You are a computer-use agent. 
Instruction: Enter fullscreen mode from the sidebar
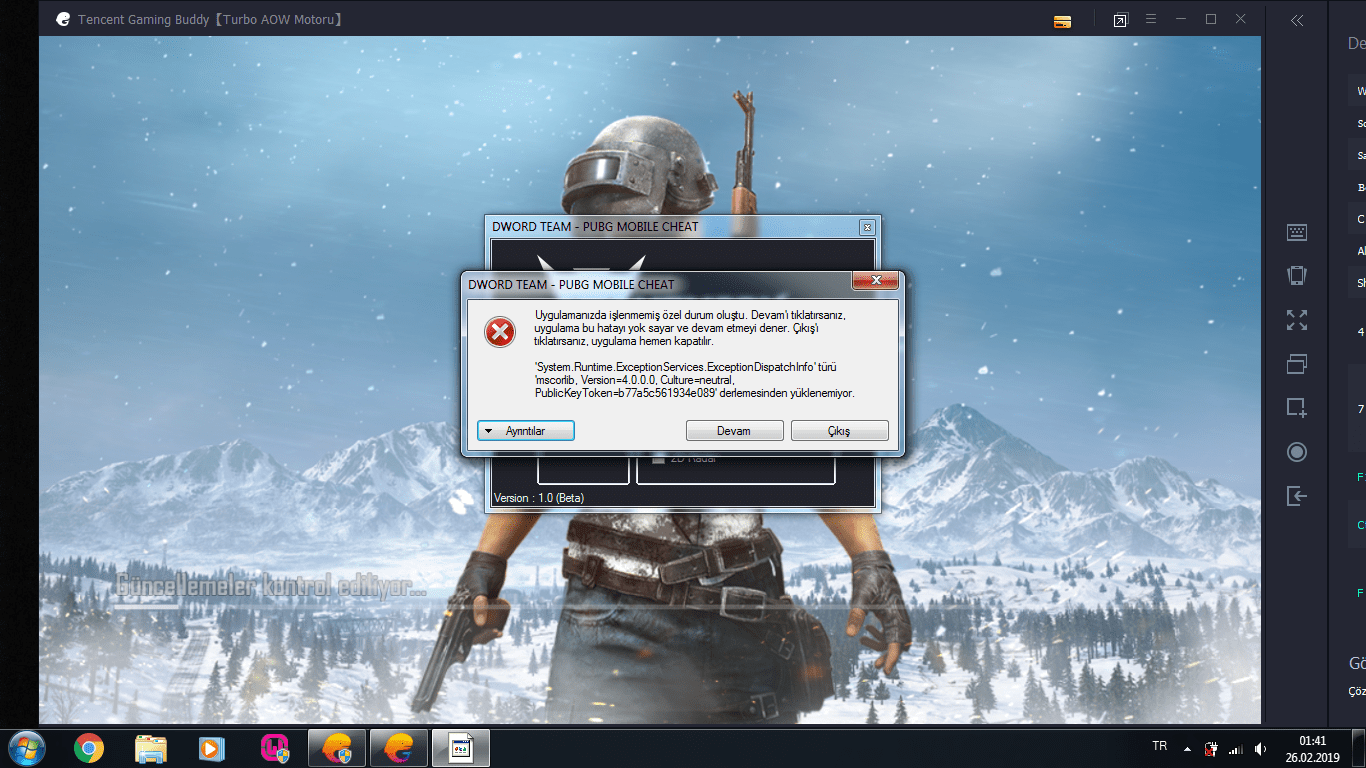[1297, 320]
